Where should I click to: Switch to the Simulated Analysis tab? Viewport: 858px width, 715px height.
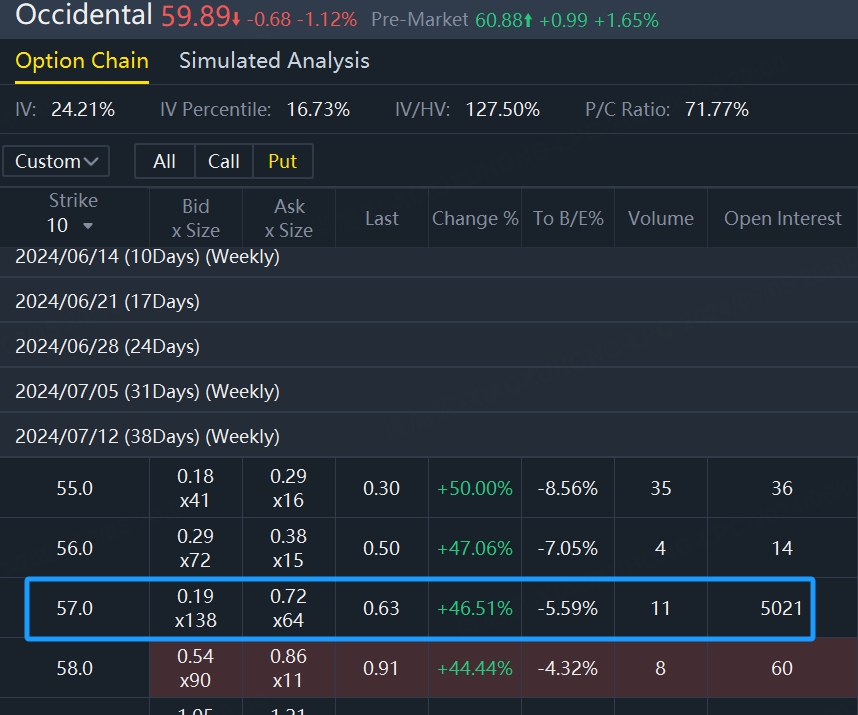point(274,61)
